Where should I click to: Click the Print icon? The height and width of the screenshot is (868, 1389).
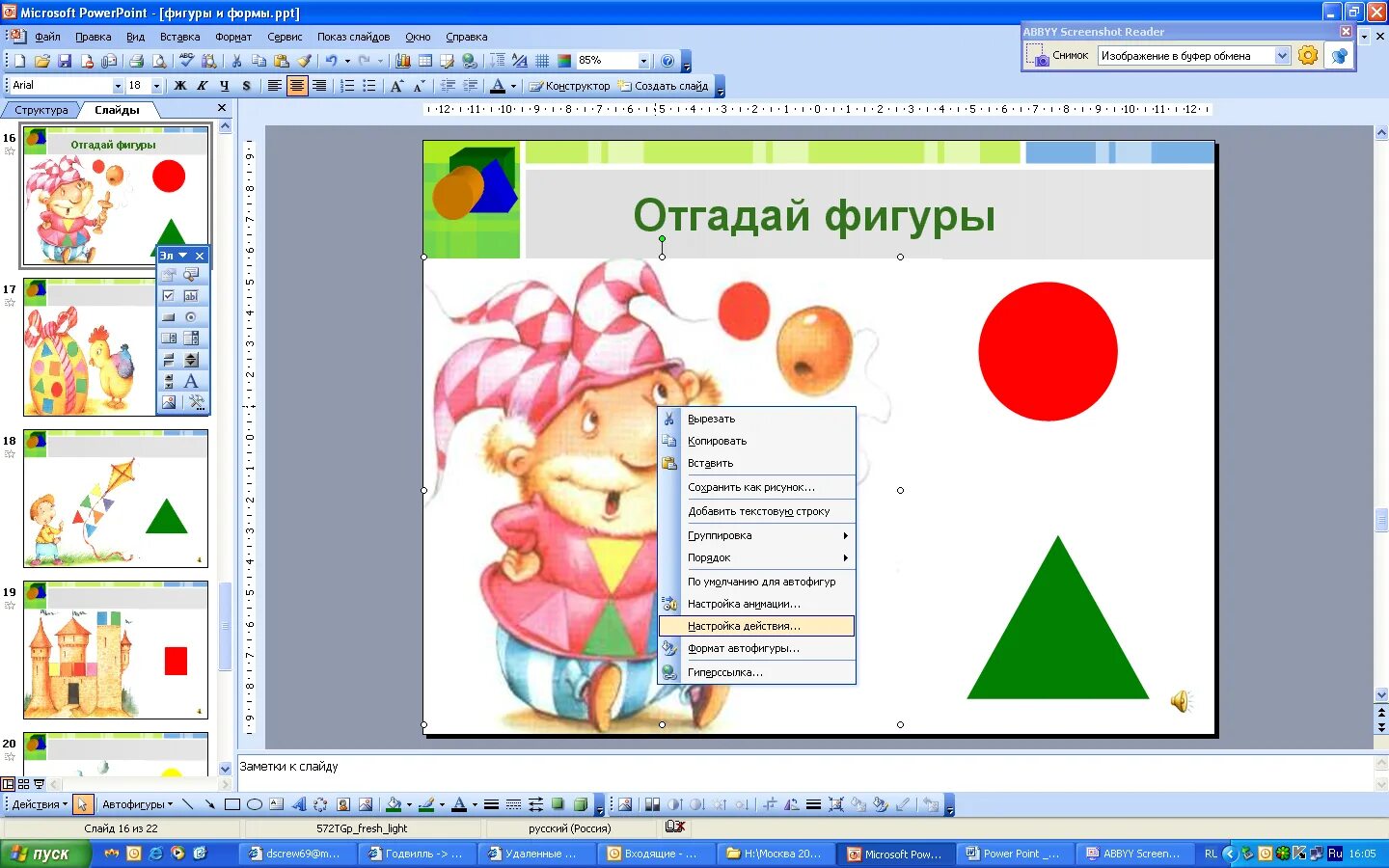point(137,61)
